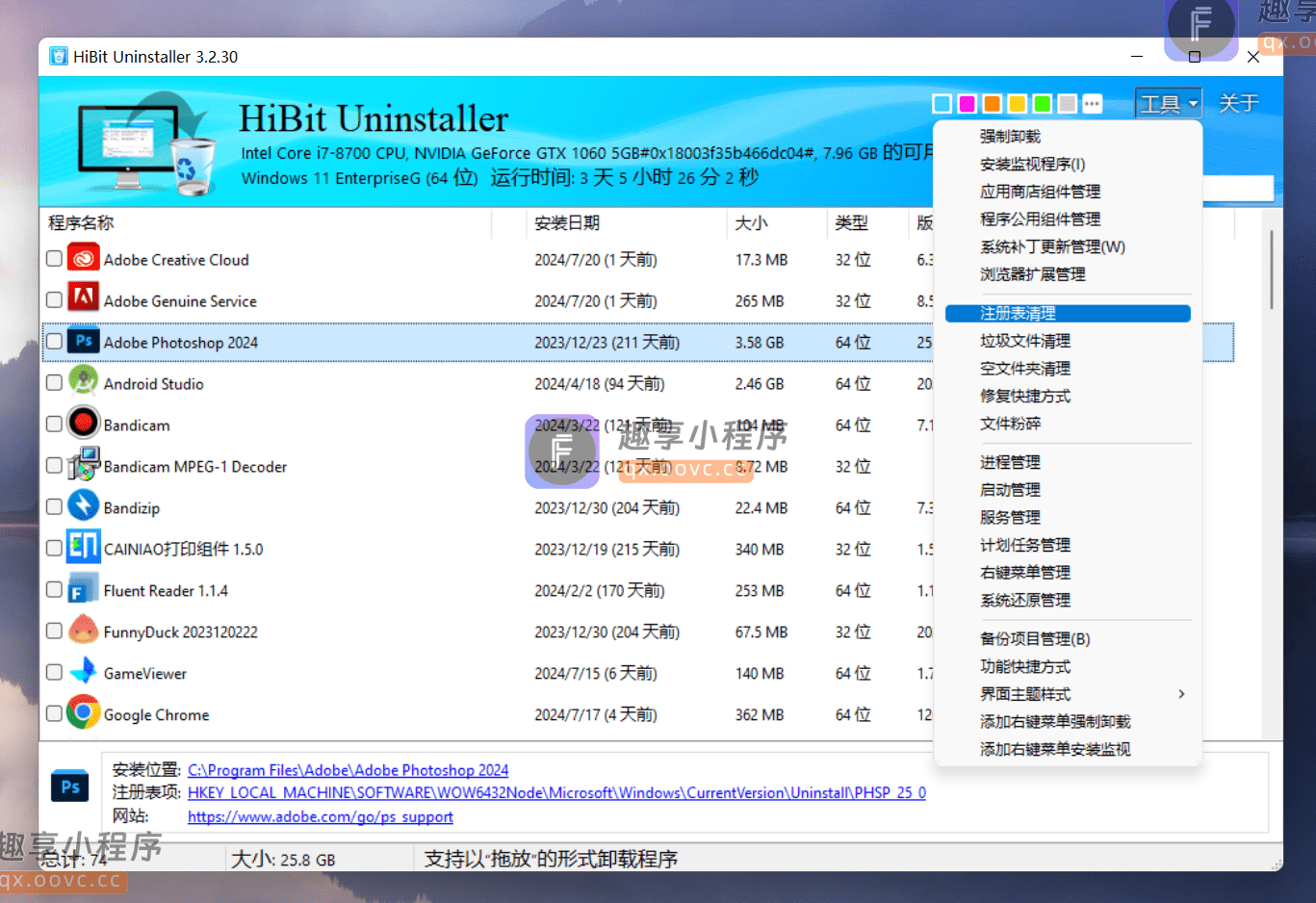Tick the Bandicam checkbox

[x=54, y=425]
